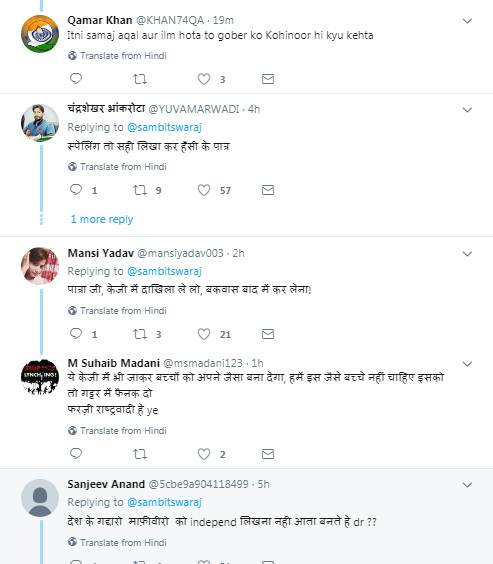The height and width of the screenshot is (564, 493).
Task: Translate Qamar Khan's tweet from Hindi
Action: coord(117,56)
